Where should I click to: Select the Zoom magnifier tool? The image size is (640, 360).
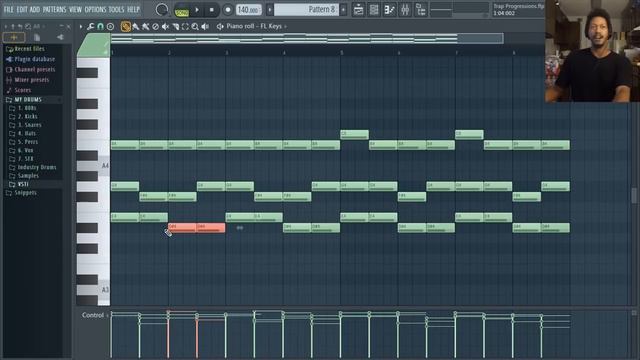click(195, 27)
